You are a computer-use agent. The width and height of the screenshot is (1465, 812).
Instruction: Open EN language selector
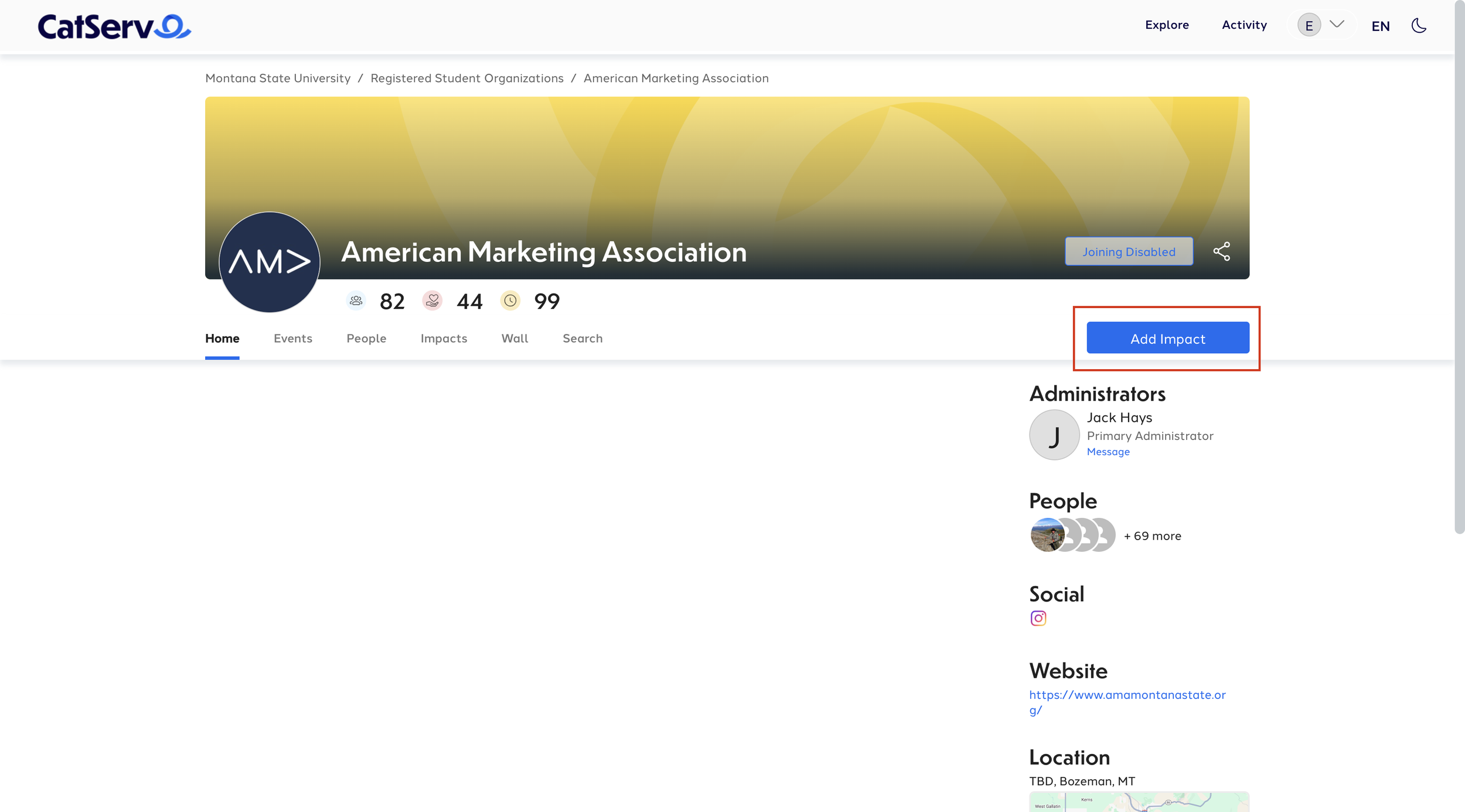tap(1380, 26)
